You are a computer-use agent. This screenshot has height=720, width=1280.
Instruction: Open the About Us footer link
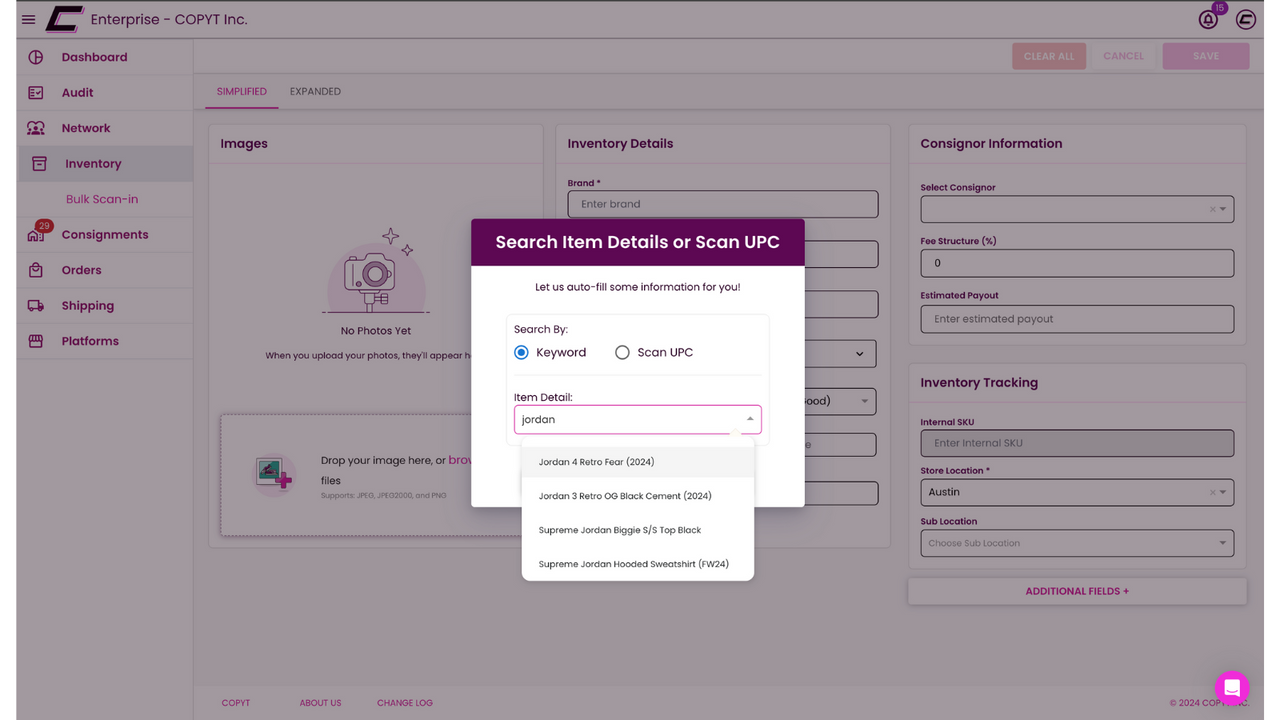[320, 703]
